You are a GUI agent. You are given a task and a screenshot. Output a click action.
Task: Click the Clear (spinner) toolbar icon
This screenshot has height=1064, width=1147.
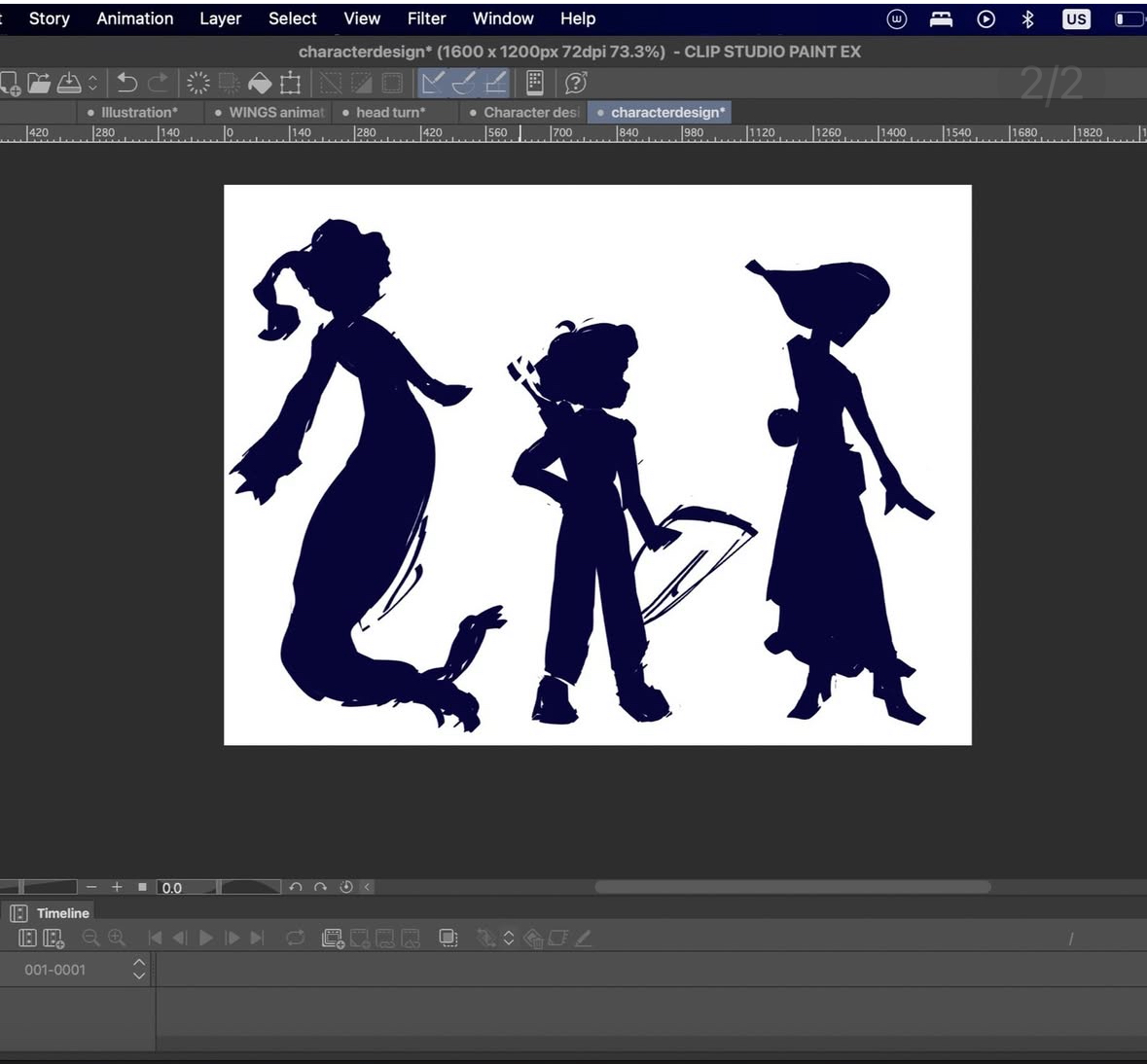(197, 84)
